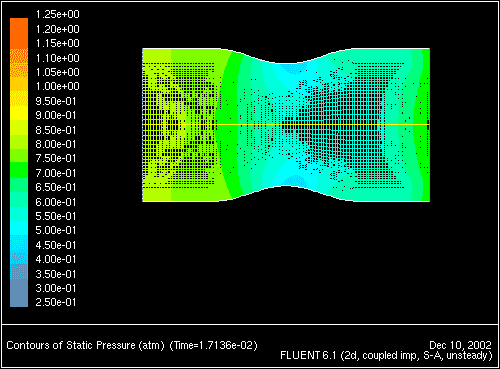Click the bright cyan band beside 5.00e-01
The image size is (500, 369).
coord(19,228)
